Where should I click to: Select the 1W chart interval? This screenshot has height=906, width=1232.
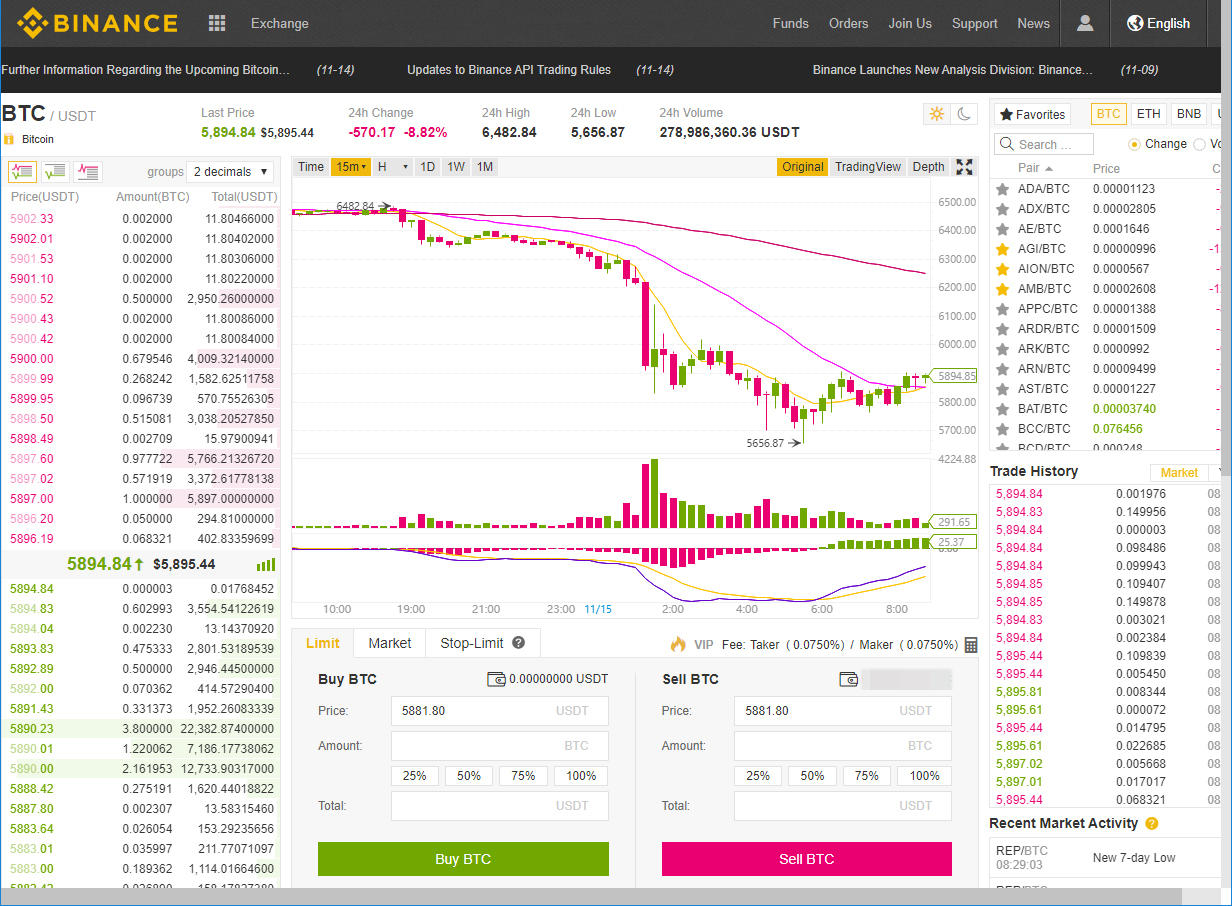click(x=456, y=167)
